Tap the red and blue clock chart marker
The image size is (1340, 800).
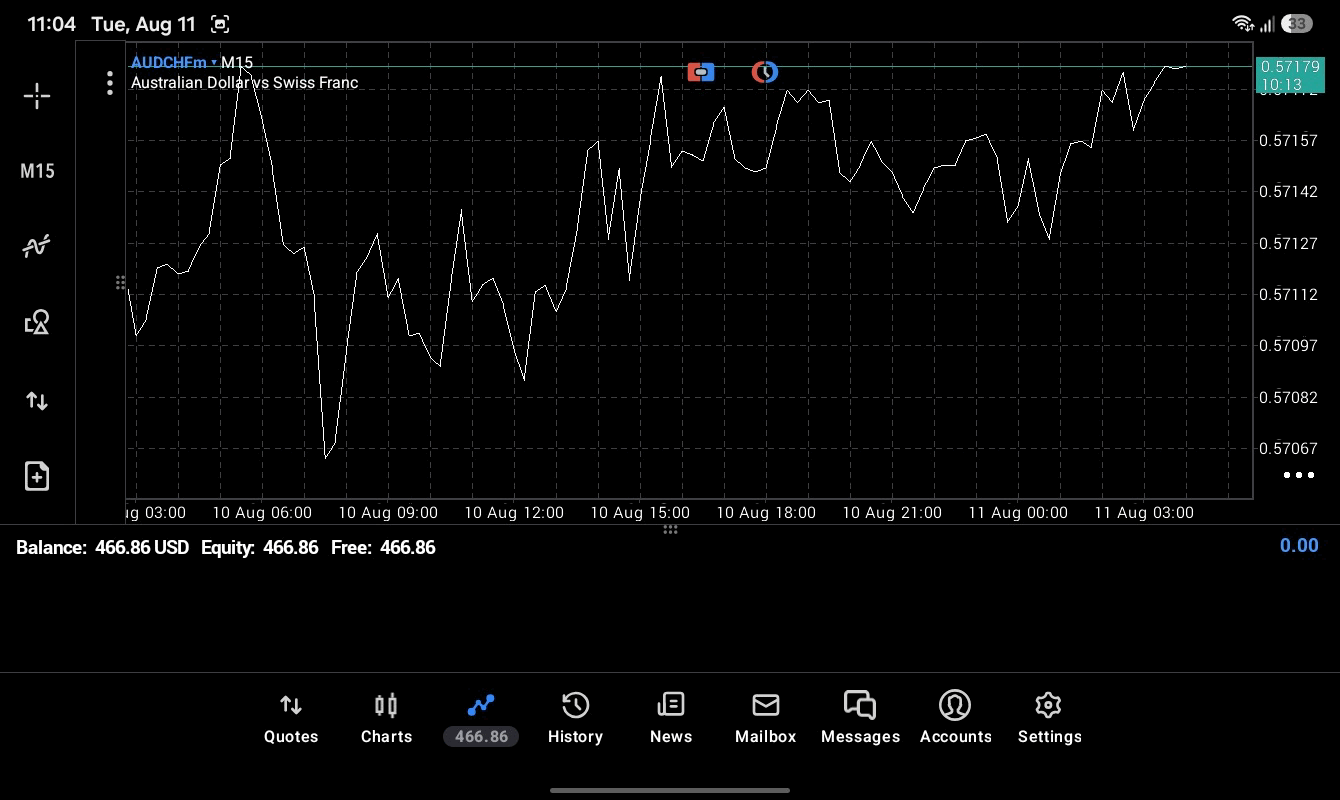click(x=765, y=72)
